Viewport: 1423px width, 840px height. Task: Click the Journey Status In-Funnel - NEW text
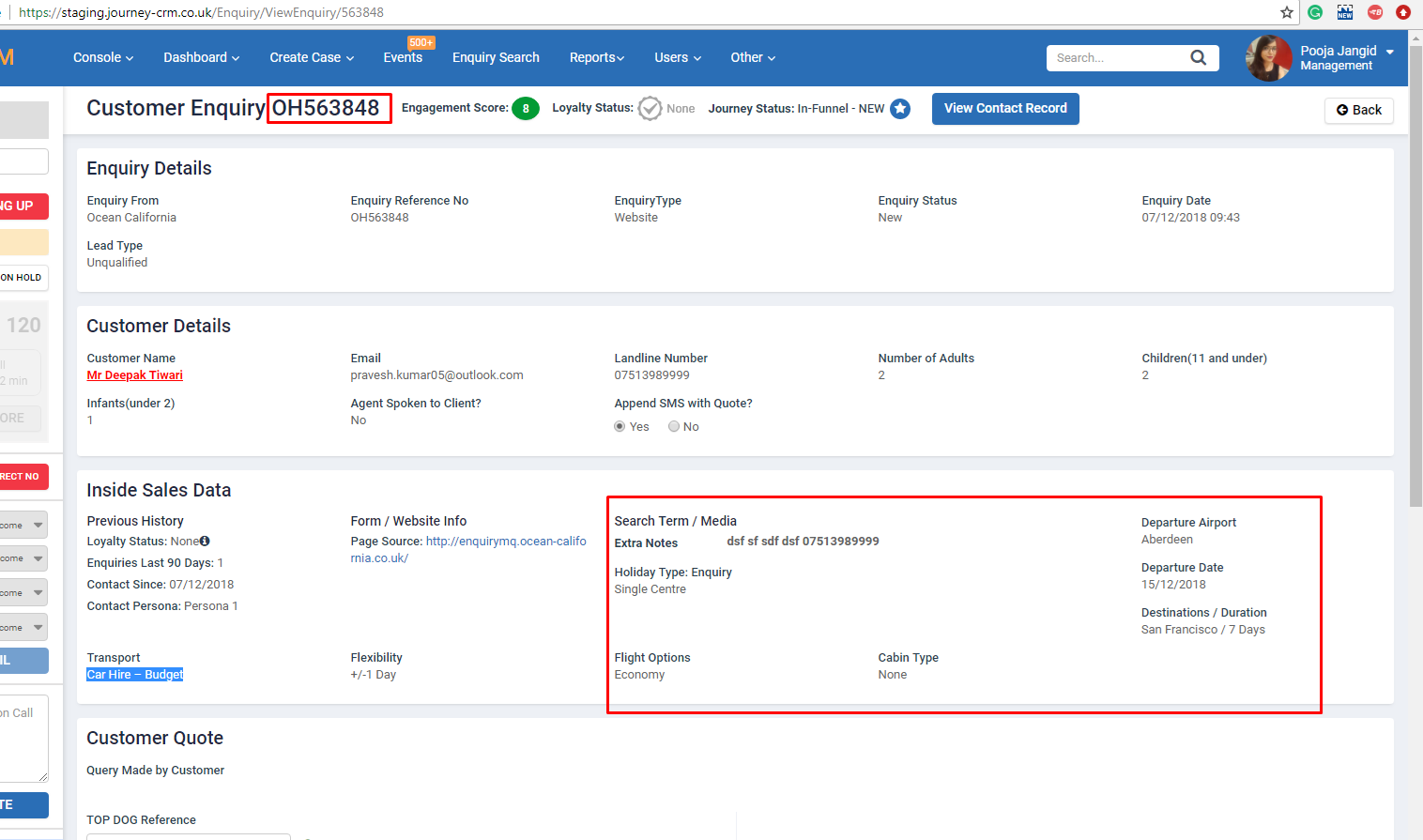point(796,109)
